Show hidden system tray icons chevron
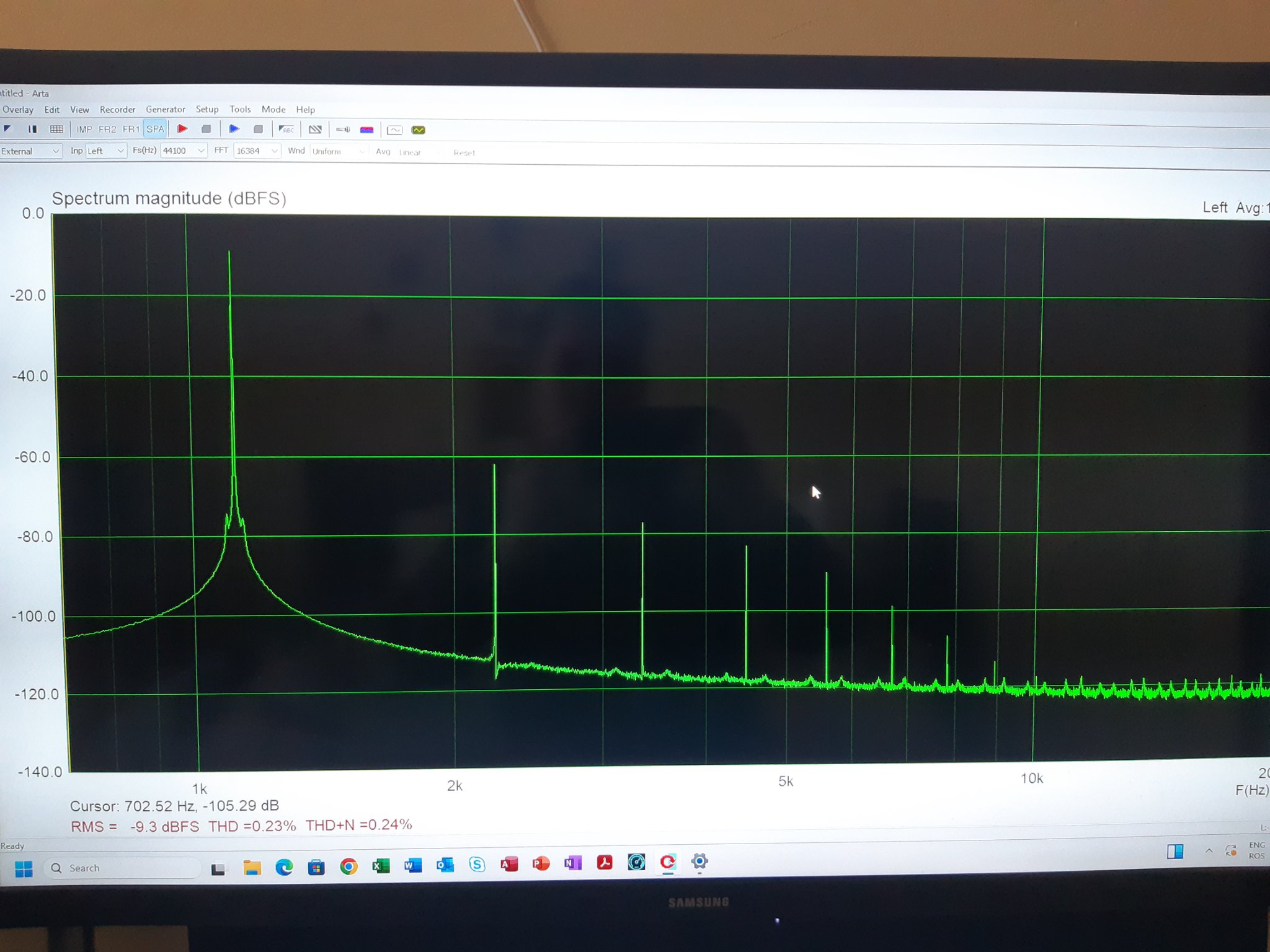 click(1209, 850)
